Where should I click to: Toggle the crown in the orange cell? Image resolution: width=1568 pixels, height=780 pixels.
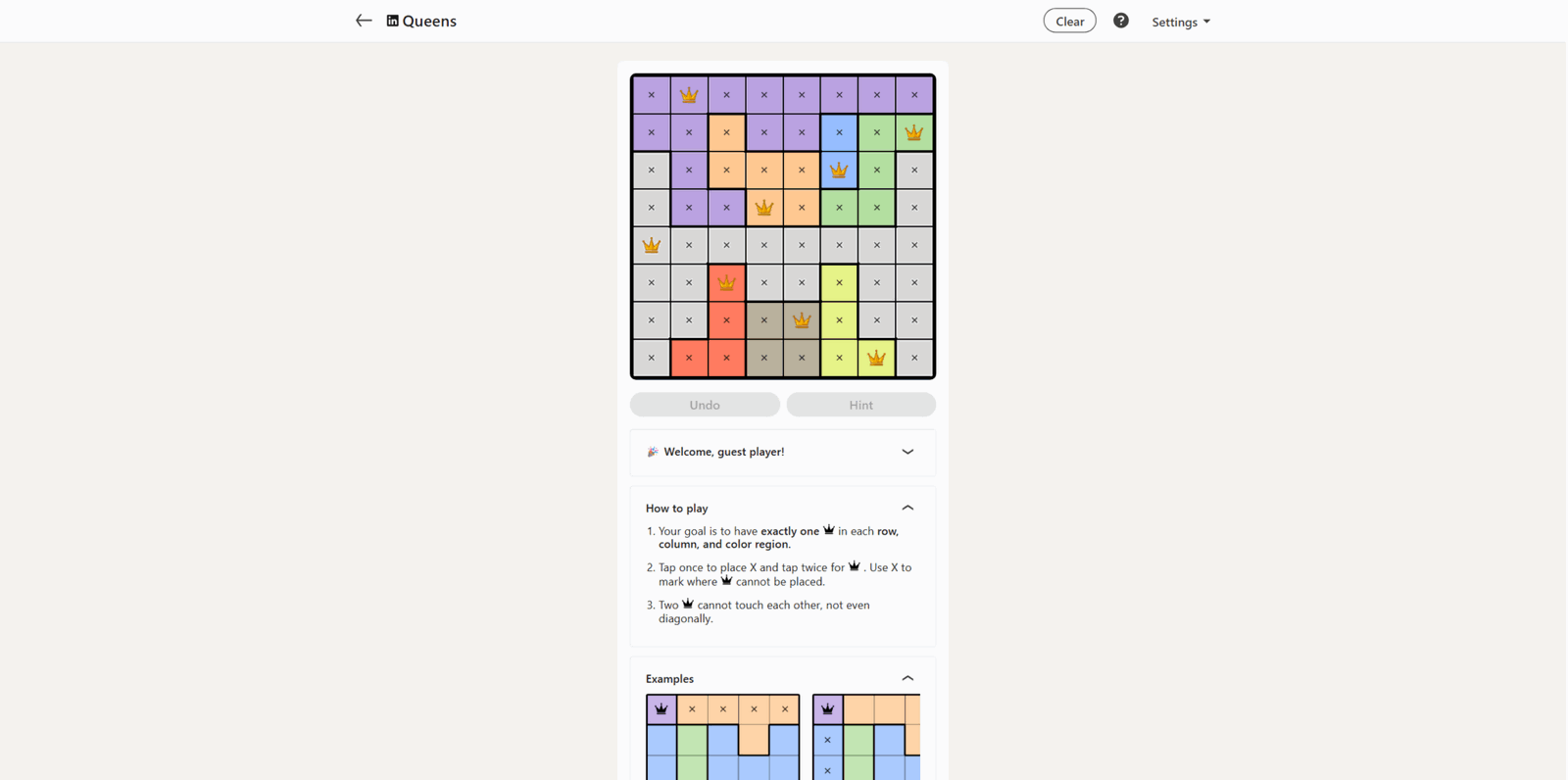[764, 208]
